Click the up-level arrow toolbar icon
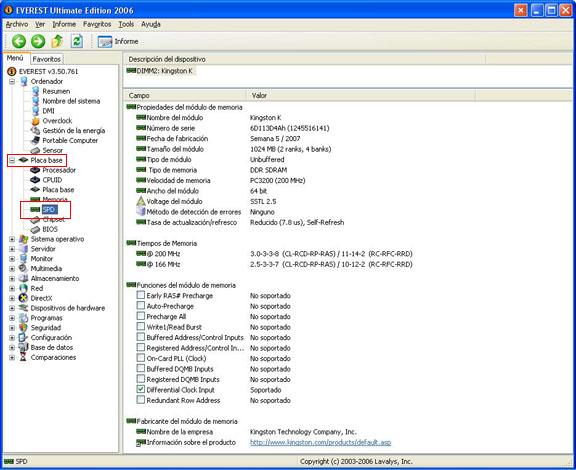This screenshot has width=576, height=470. [57, 41]
